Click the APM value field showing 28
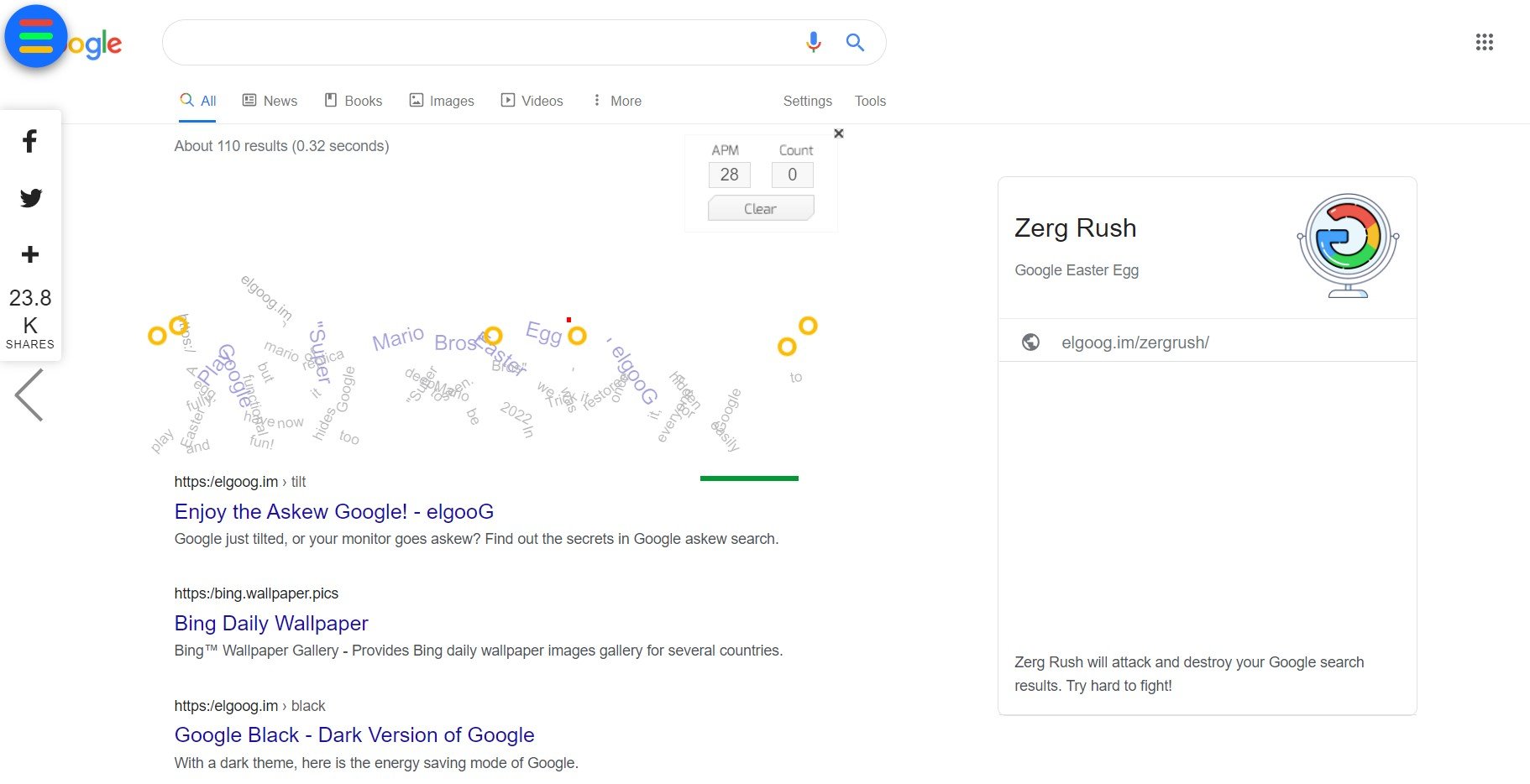This screenshot has height=784, width=1530. [x=730, y=175]
